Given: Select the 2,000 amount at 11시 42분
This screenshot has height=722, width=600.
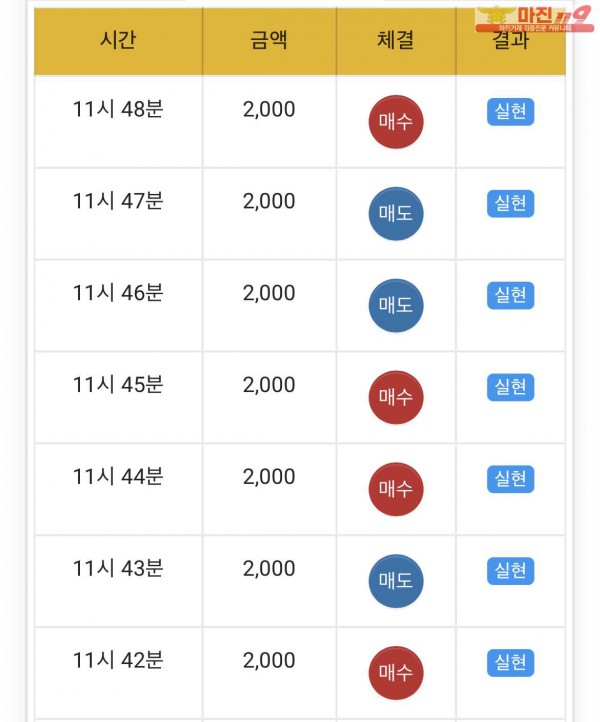Looking at the screenshot, I should 269,660.
